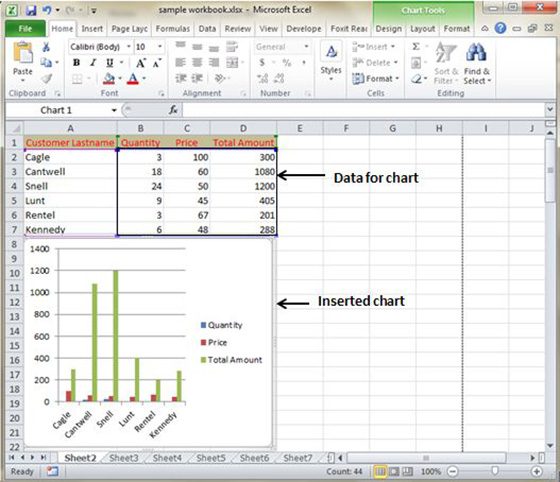Click Select All corner button
This screenshot has width=560, height=482.
[x=14, y=128]
